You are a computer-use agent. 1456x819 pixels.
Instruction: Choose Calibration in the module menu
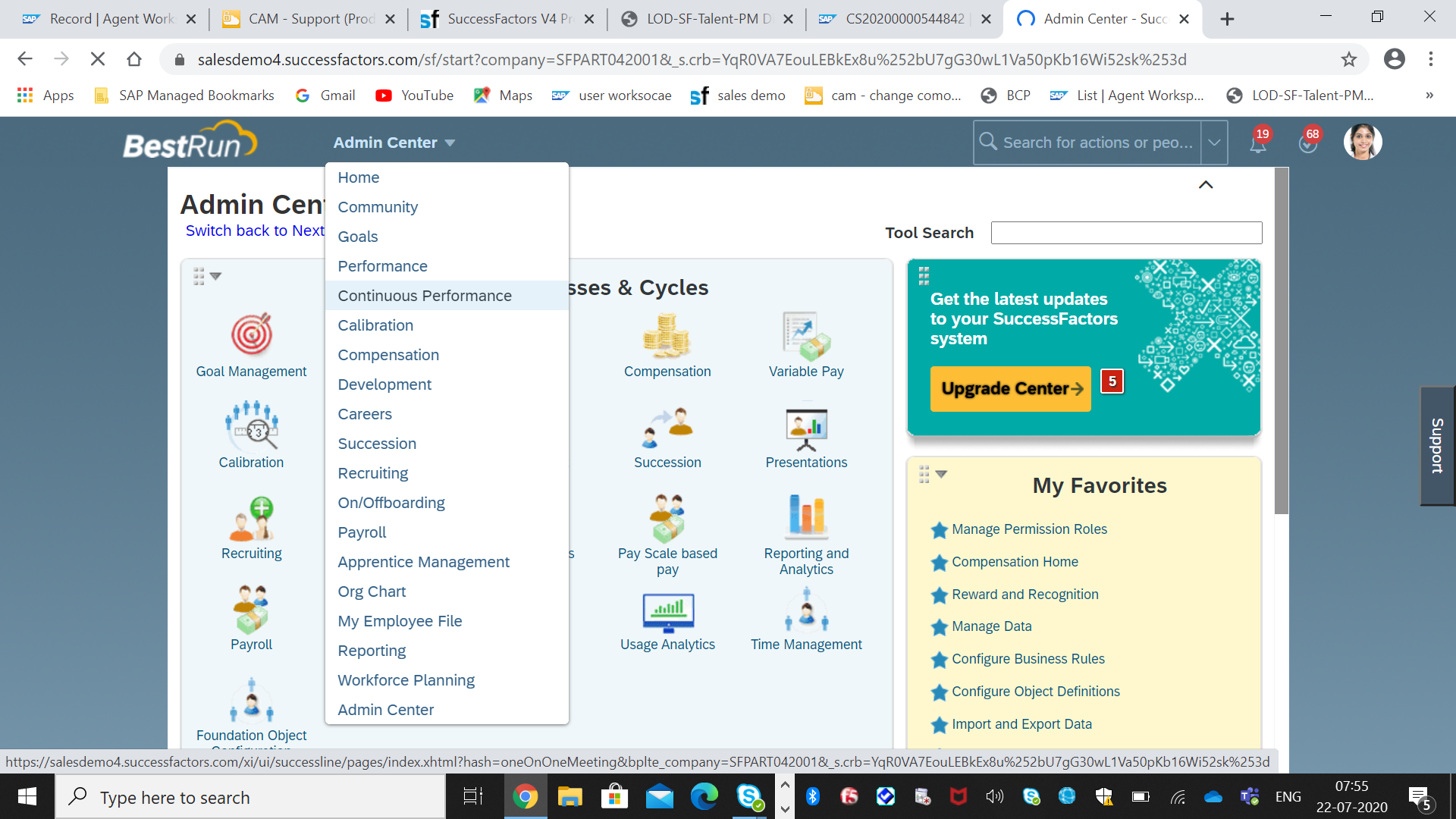pyautogui.click(x=447, y=325)
